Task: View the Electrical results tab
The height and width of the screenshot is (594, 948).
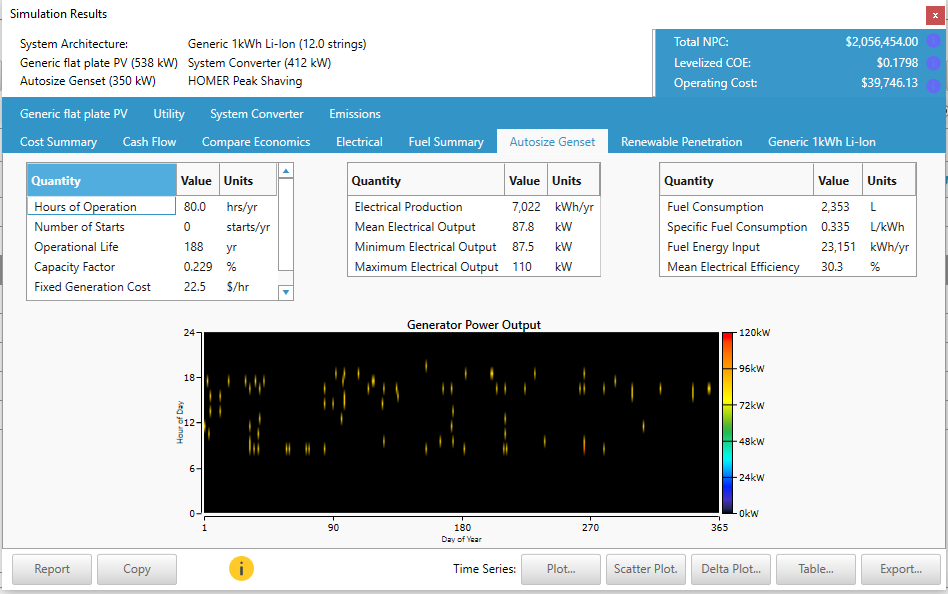Action: [359, 141]
